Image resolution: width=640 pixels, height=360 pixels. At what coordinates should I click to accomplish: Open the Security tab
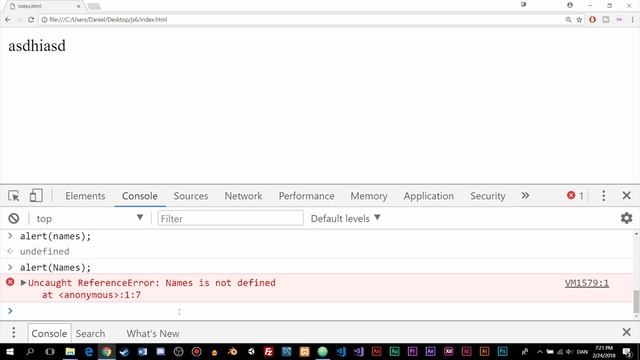pos(487,196)
